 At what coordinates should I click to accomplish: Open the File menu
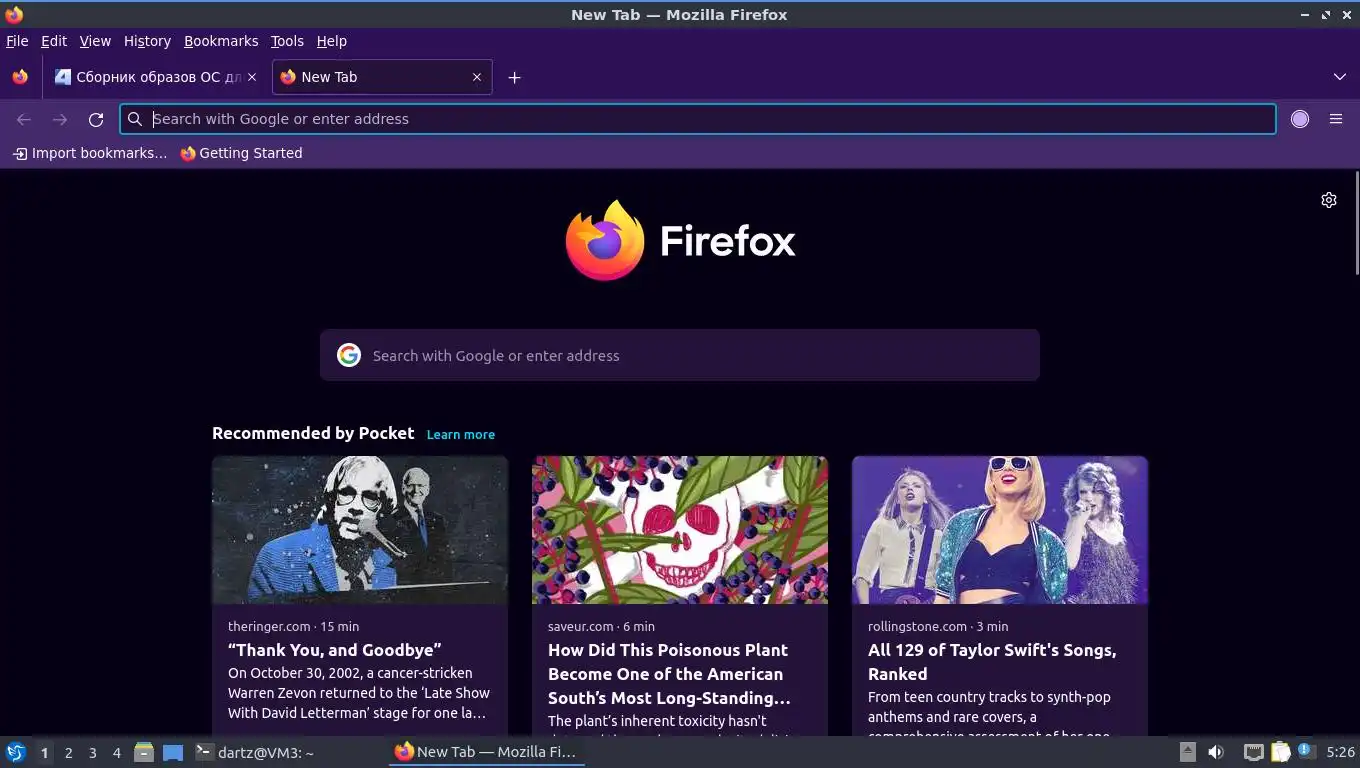click(x=17, y=41)
